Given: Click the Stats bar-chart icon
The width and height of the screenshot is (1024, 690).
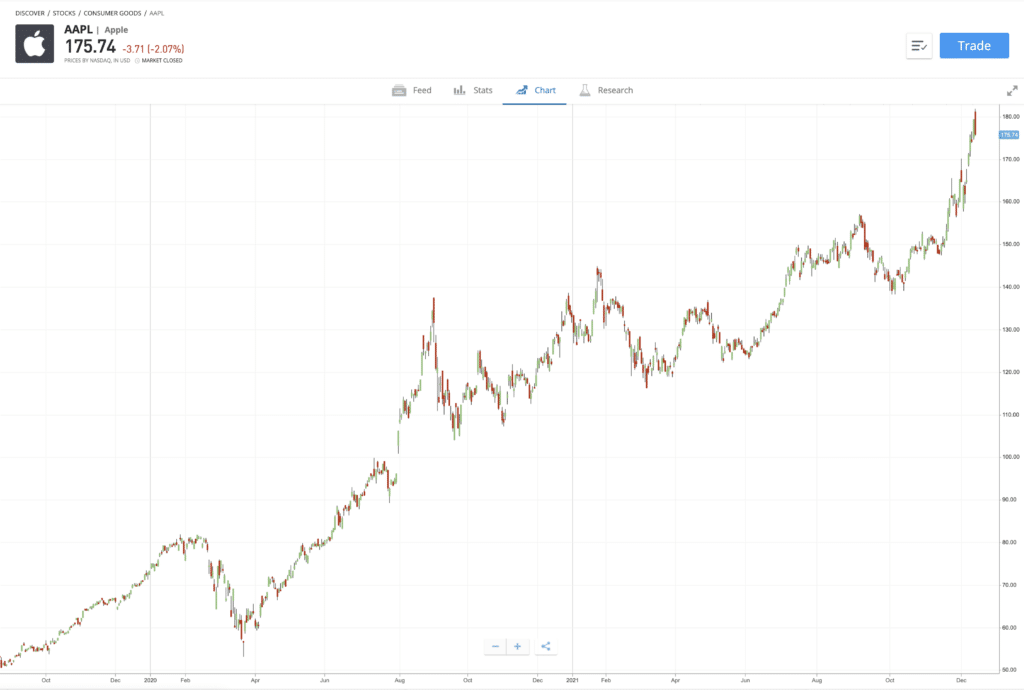Looking at the screenshot, I should pyautogui.click(x=459, y=90).
